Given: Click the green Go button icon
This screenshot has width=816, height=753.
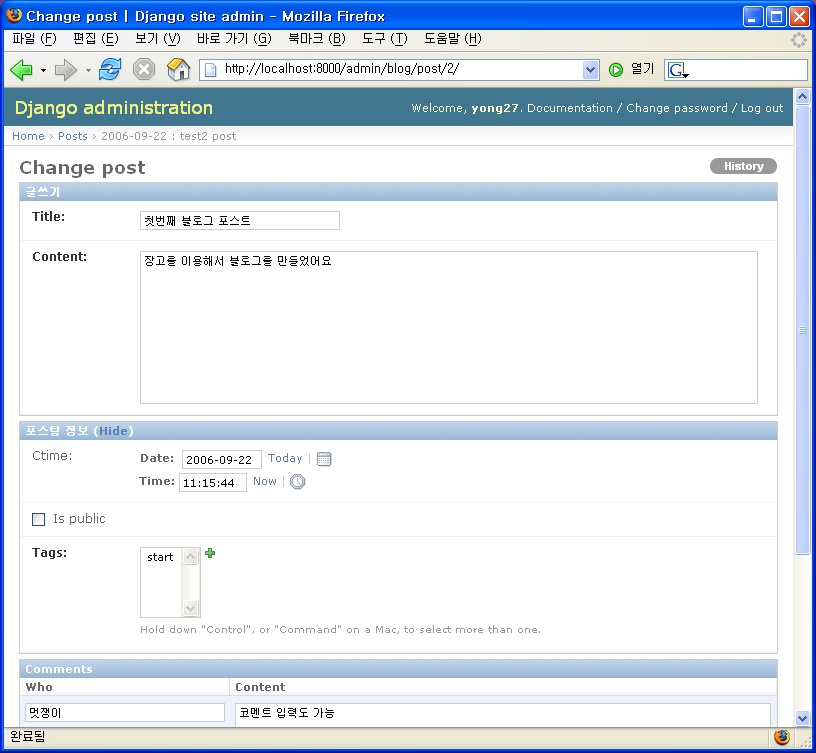Looking at the screenshot, I should [616, 70].
